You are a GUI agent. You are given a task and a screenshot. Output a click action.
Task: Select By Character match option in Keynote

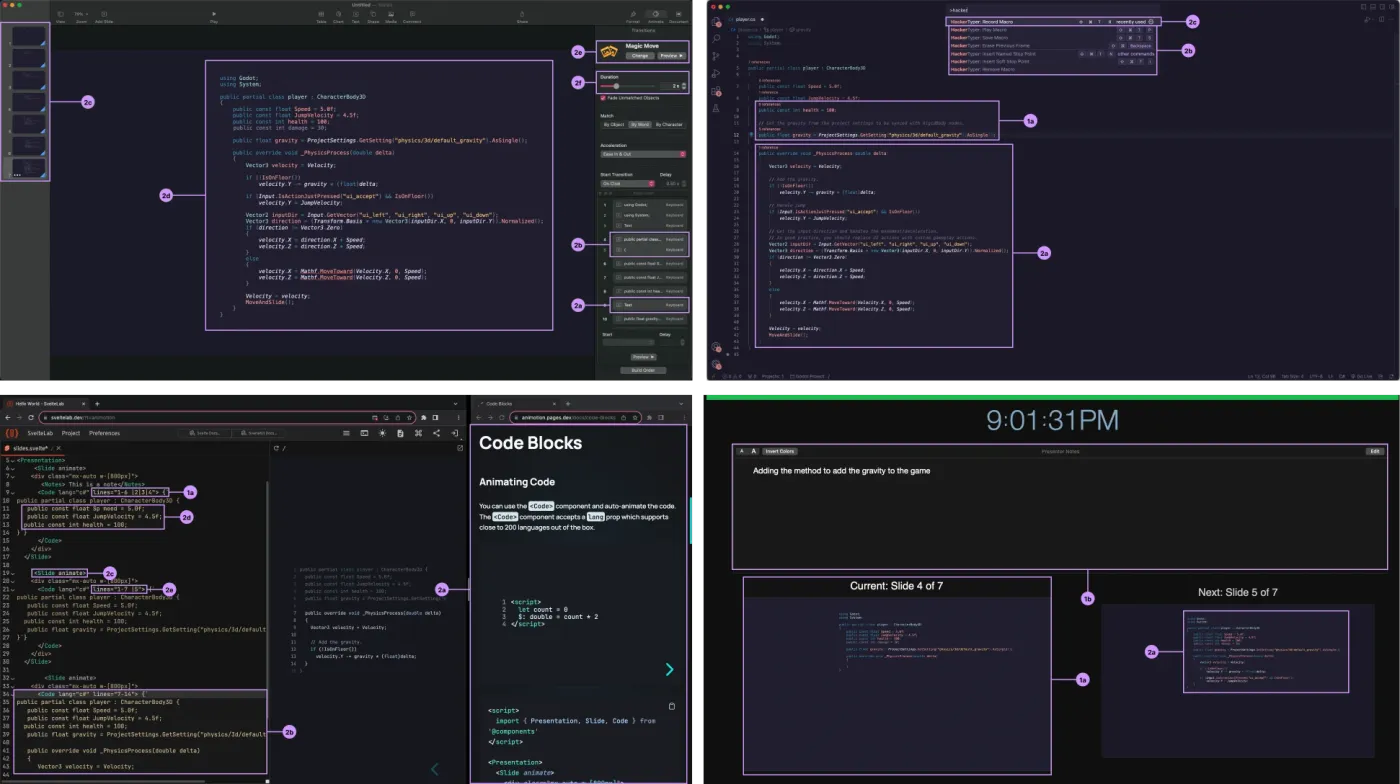point(669,125)
